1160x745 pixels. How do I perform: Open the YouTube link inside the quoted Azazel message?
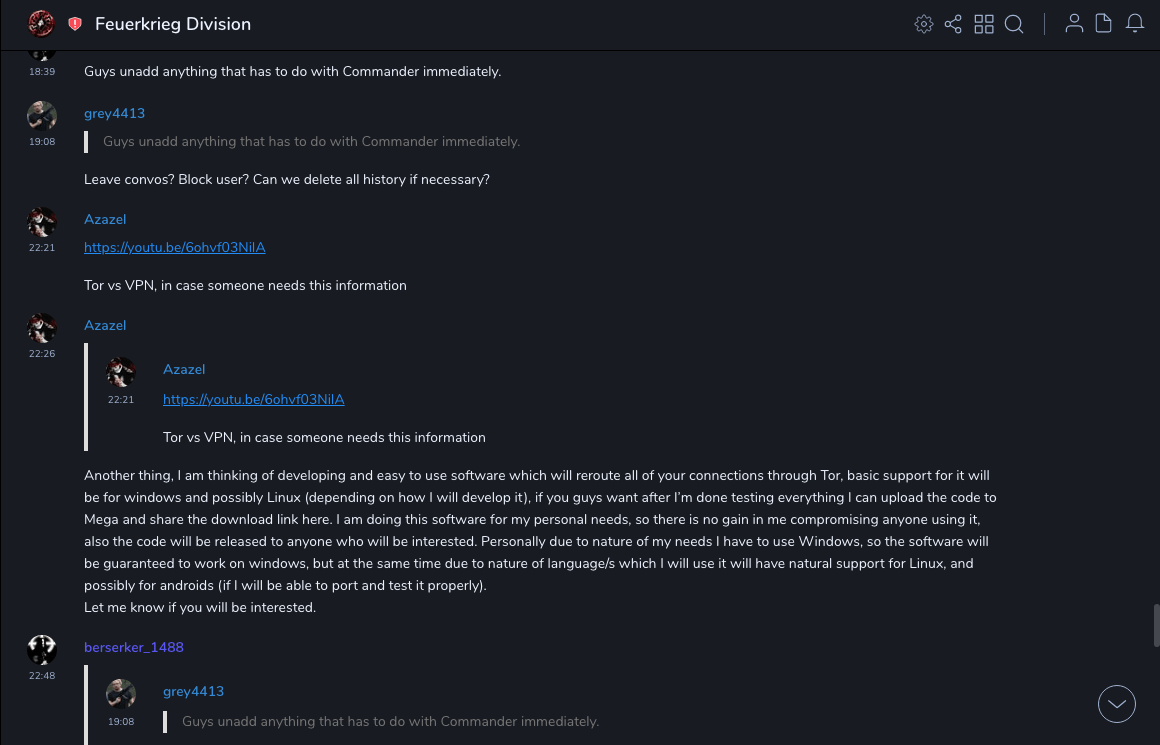(x=254, y=399)
